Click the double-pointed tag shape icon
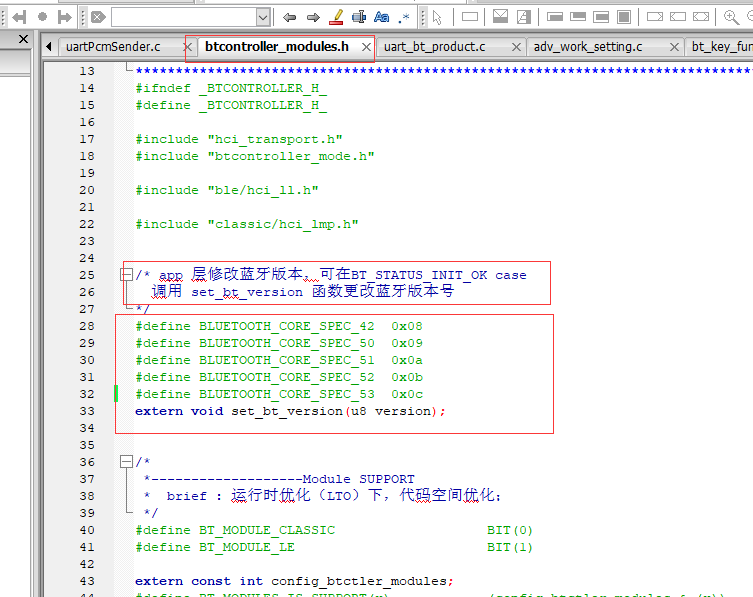753x597 pixels. pyautogui.click(x=701, y=17)
